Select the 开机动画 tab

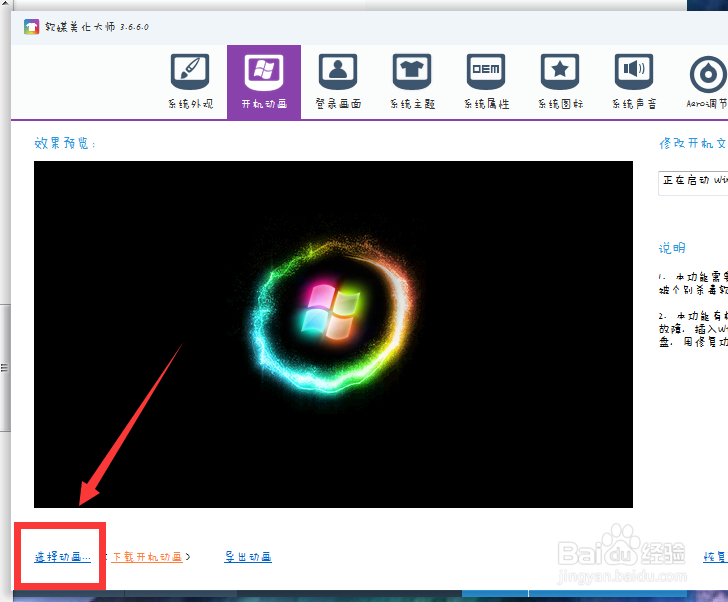[264, 82]
